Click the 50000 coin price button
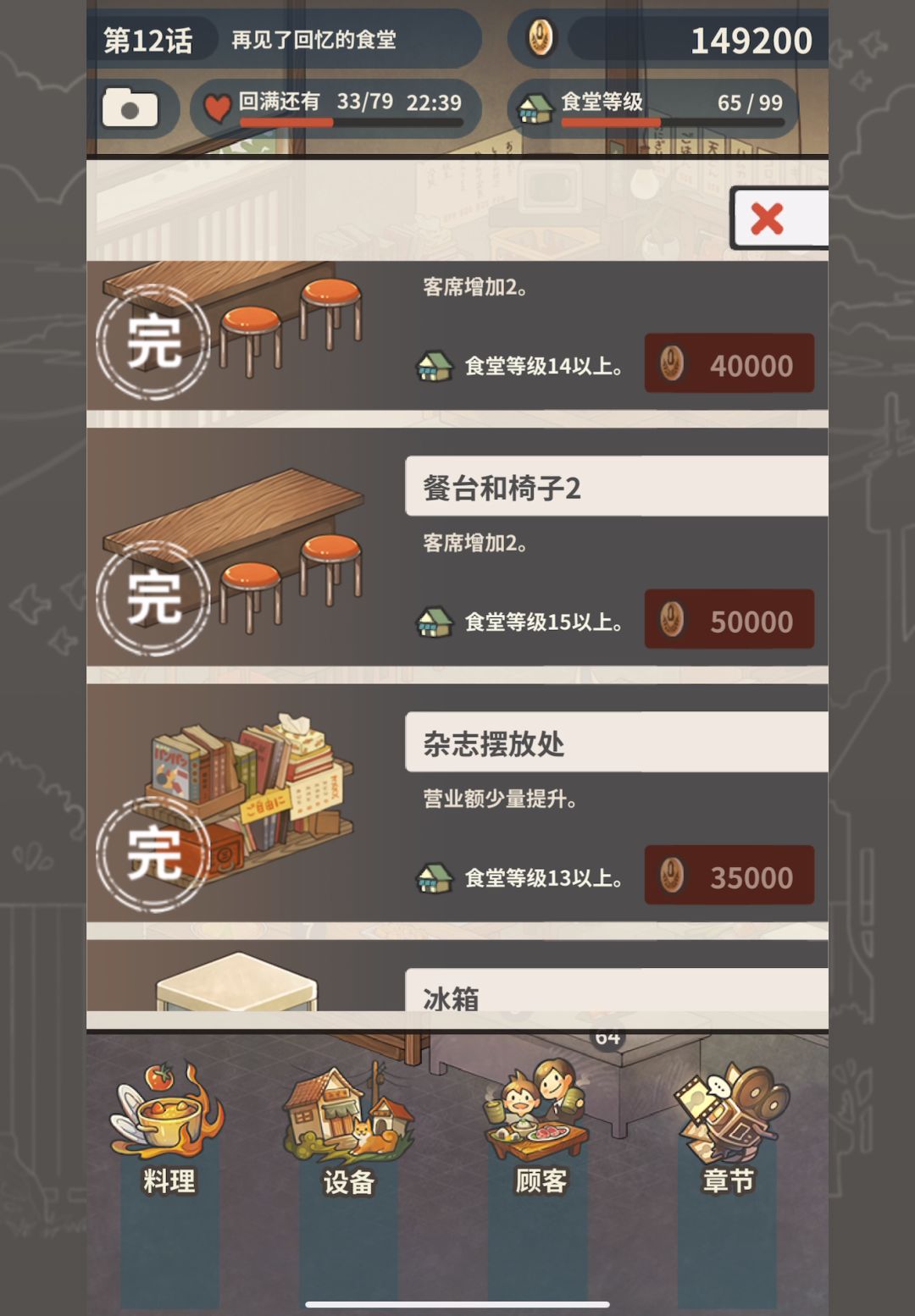 [x=729, y=619]
